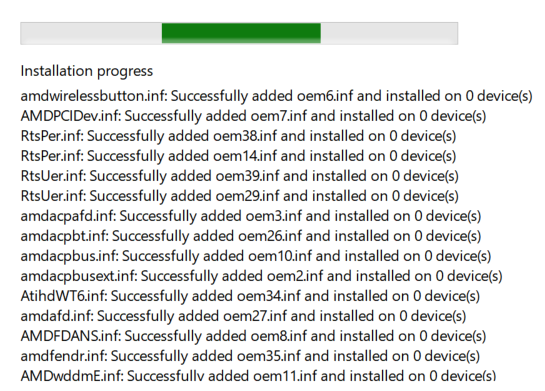Select the amdwirelessbutton.inf log line
This screenshot has width=545, height=391.
[276, 96]
